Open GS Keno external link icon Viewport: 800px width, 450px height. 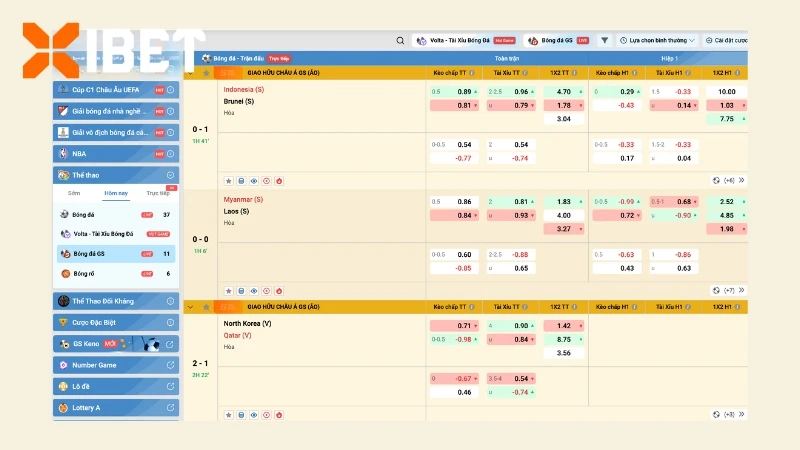pos(170,344)
